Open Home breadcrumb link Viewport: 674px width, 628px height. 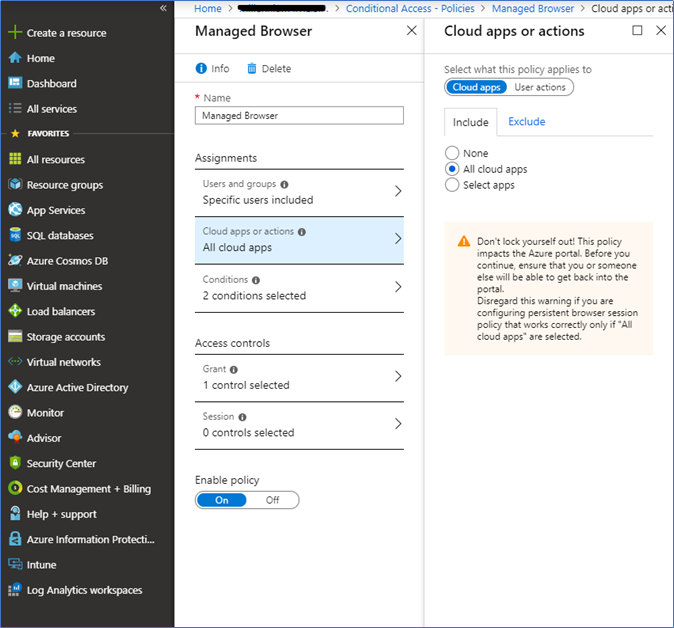[208, 9]
